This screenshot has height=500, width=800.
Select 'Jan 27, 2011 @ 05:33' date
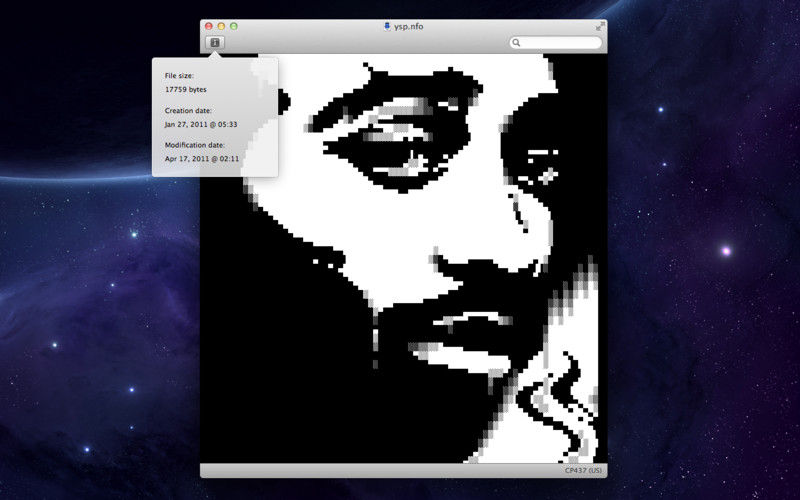coord(201,124)
